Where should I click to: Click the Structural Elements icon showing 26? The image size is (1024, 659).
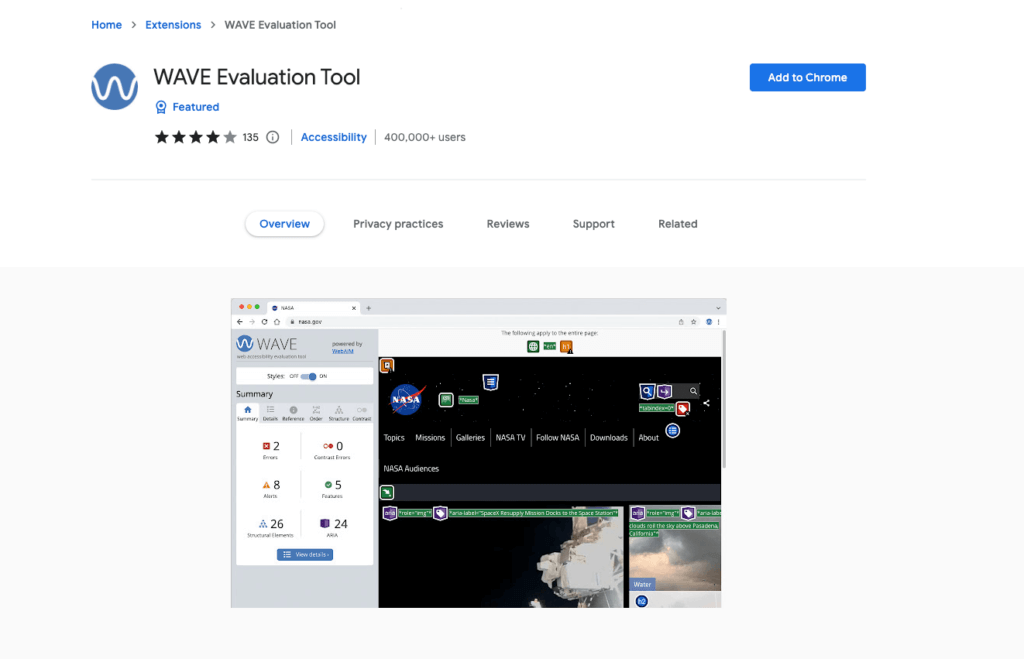coord(263,524)
